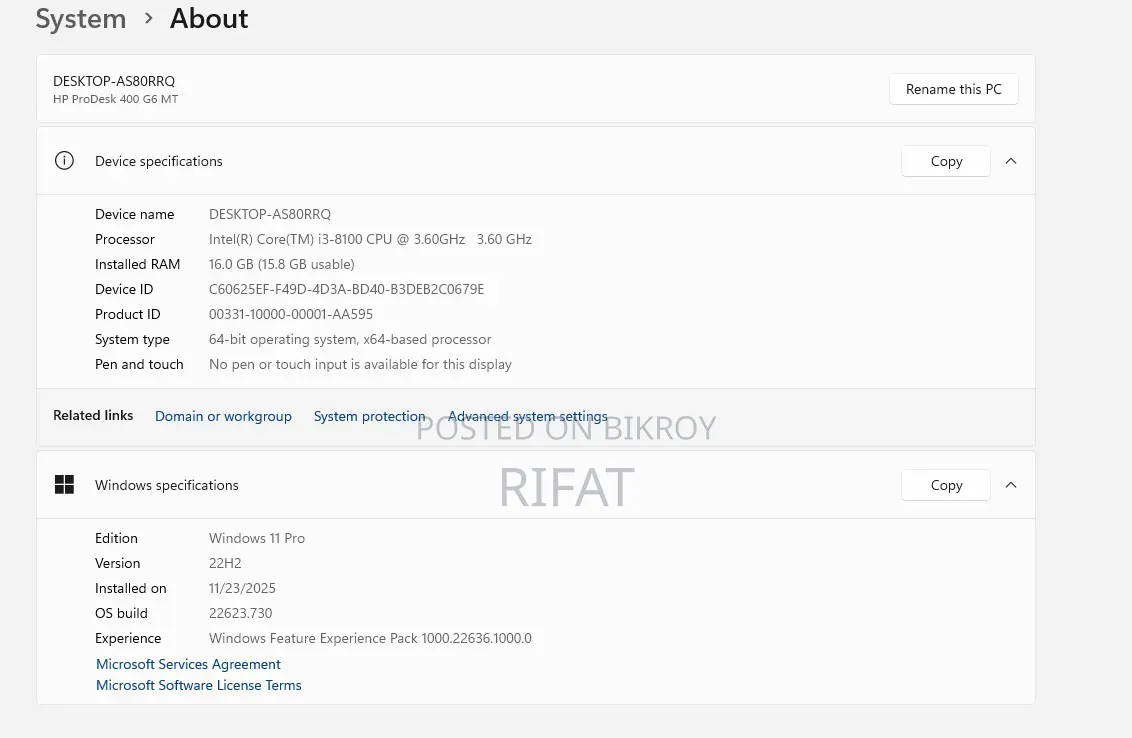Open Microsoft Services Agreement link
1132x738 pixels.
click(188, 664)
